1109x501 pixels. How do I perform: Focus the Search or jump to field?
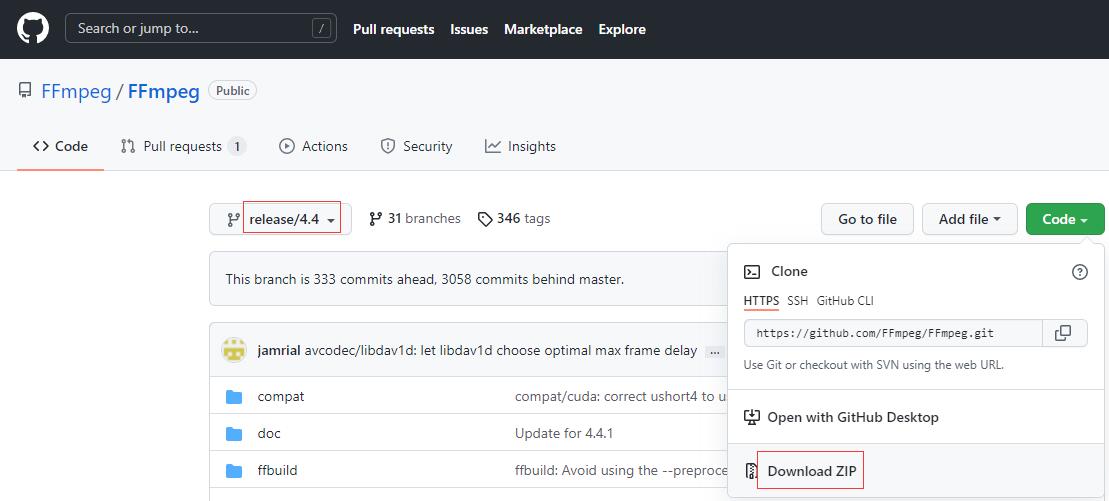click(201, 29)
